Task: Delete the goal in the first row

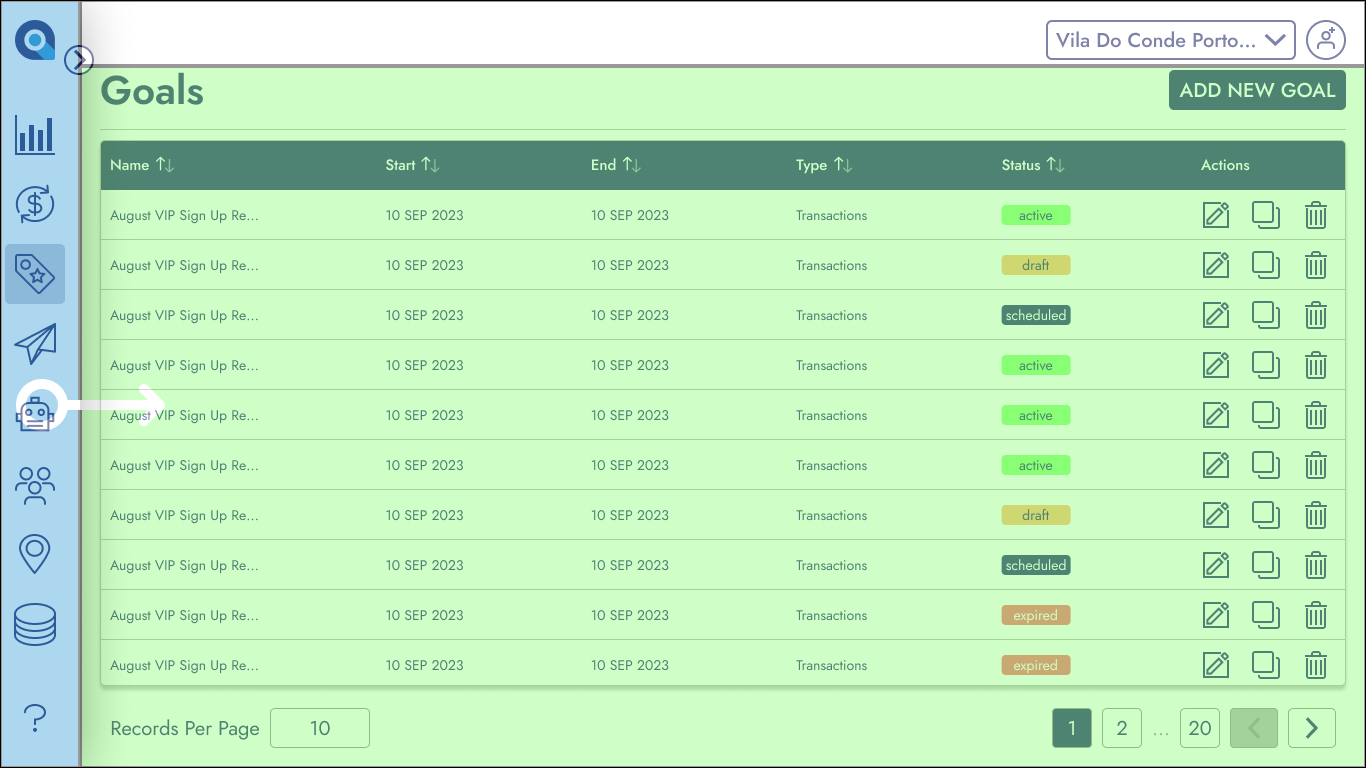Action: 1316,215
